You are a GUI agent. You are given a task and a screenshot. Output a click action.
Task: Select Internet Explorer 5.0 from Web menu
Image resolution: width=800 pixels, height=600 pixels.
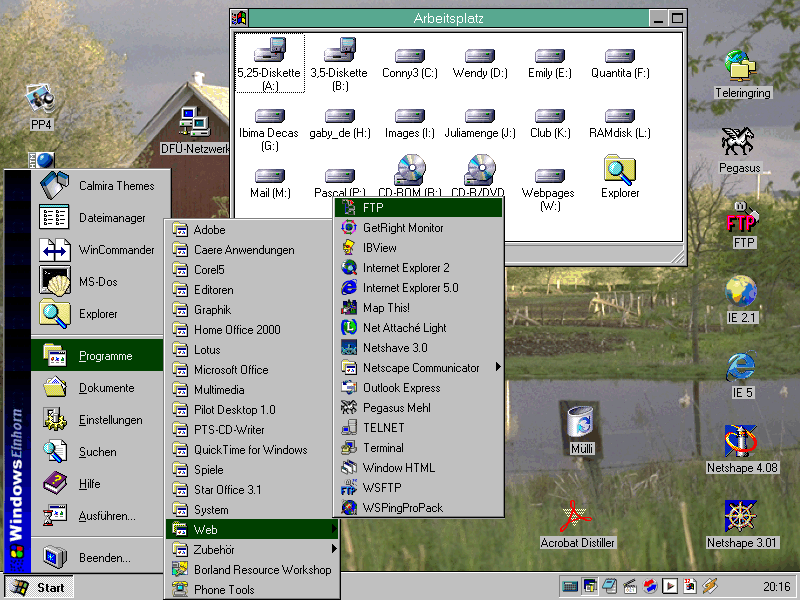tap(410, 288)
